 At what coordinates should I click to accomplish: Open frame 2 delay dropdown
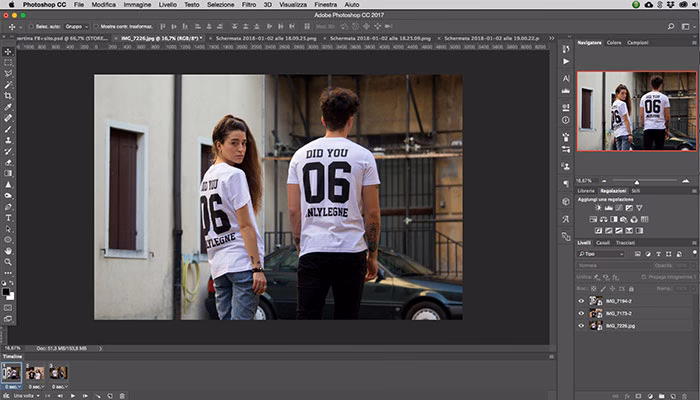coord(36,387)
